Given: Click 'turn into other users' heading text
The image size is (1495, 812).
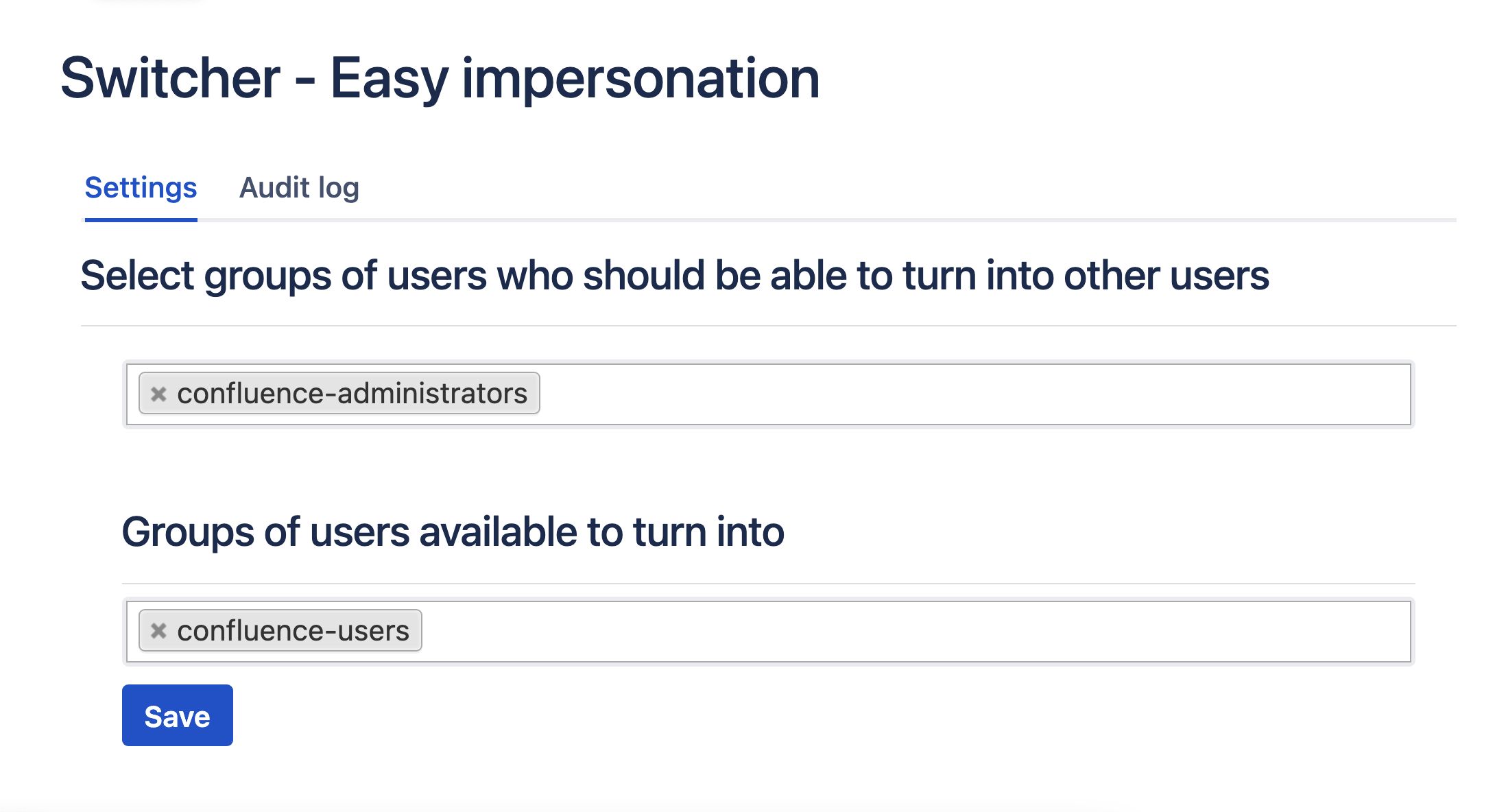Looking at the screenshot, I should coord(1086,276).
